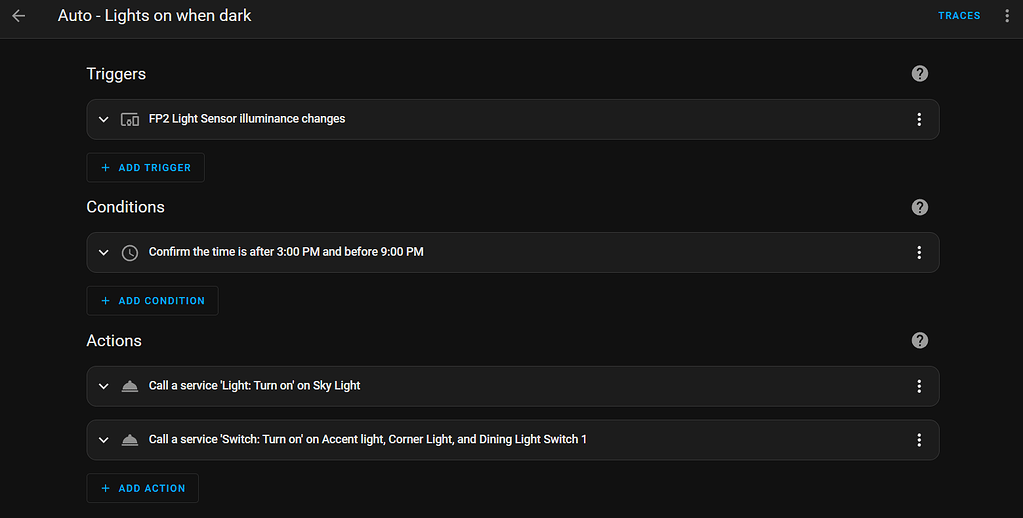This screenshot has width=1023, height=518.
Task: Open the top-right overflow menu
Action: pos(1007,16)
